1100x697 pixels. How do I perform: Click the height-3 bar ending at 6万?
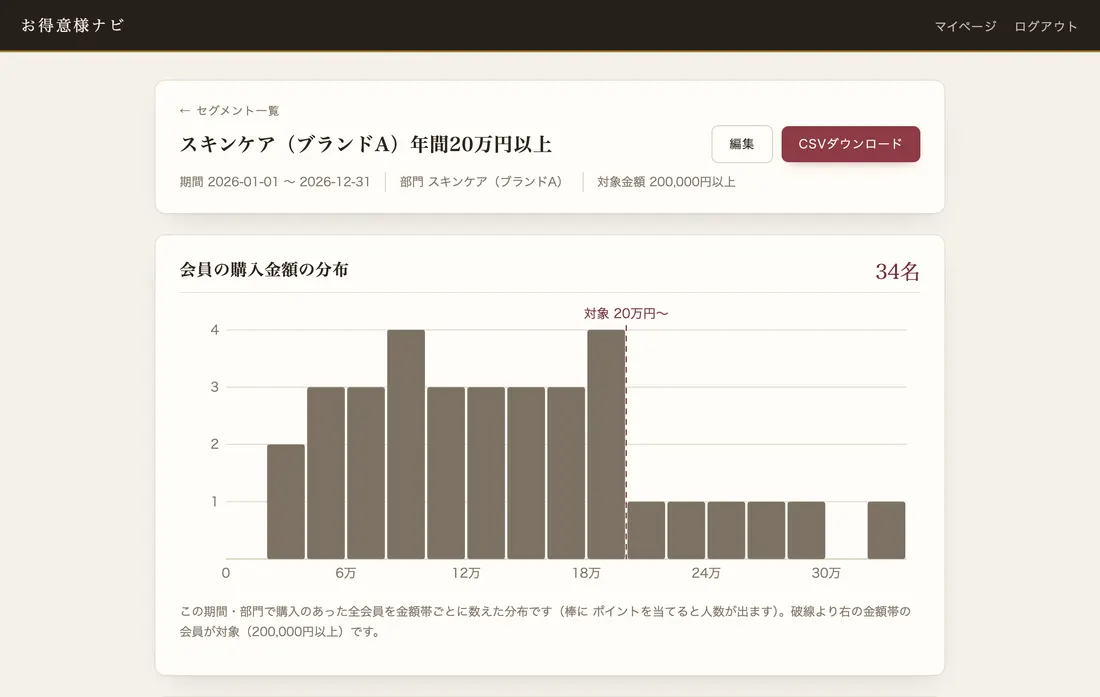[326, 473]
